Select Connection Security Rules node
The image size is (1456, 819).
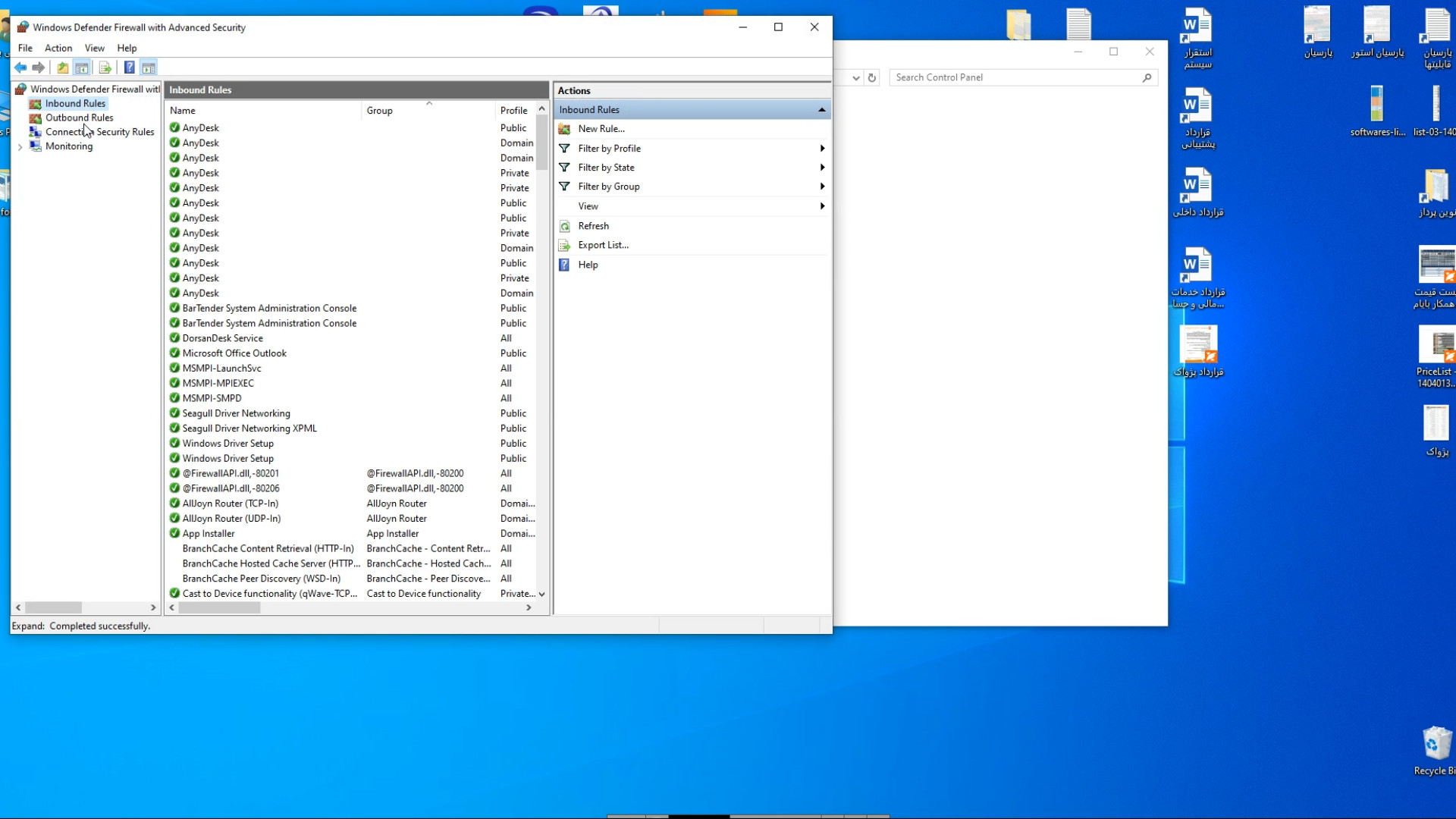(x=99, y=132)
